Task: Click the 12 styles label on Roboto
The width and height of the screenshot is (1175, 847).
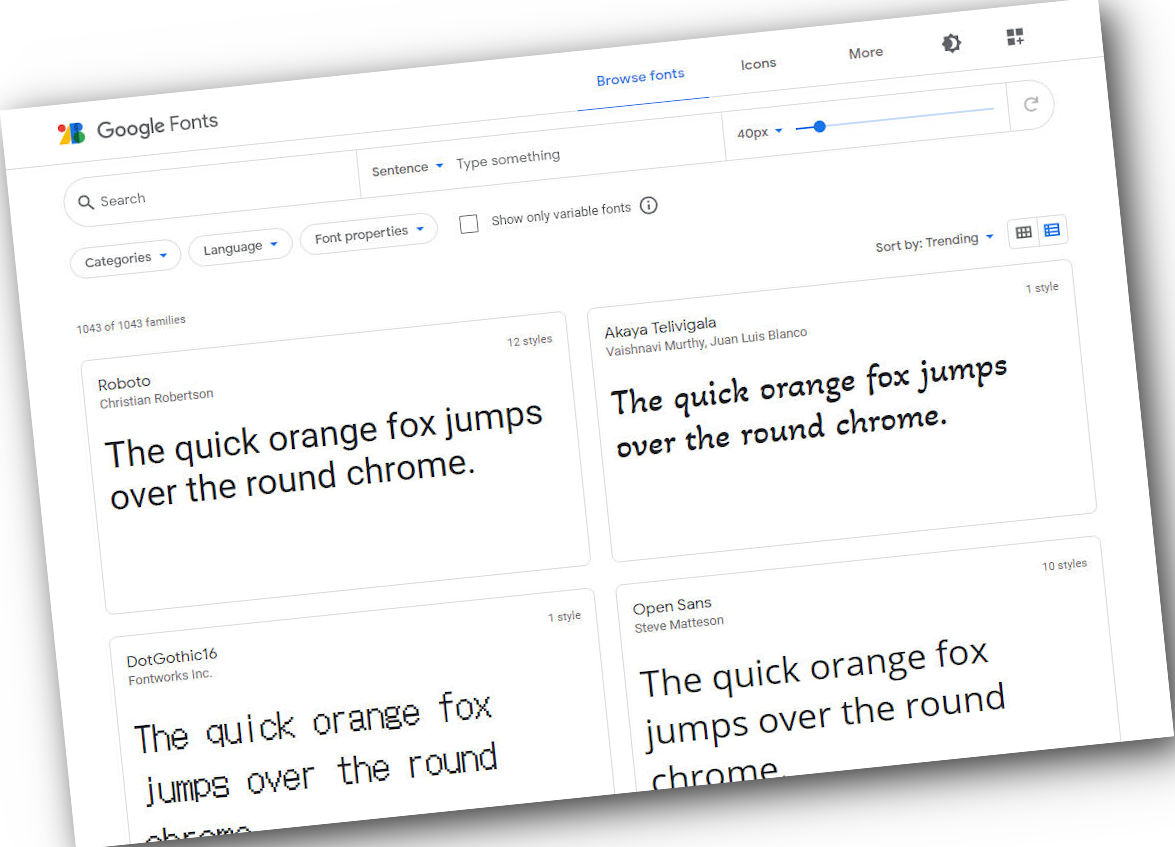Action: click(529, 340)
